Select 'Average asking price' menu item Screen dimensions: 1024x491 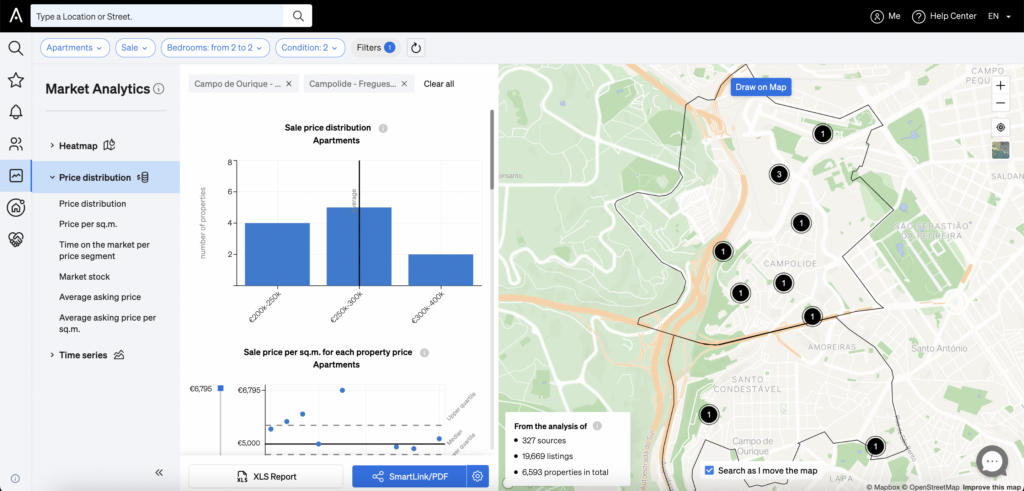[100, 297]
